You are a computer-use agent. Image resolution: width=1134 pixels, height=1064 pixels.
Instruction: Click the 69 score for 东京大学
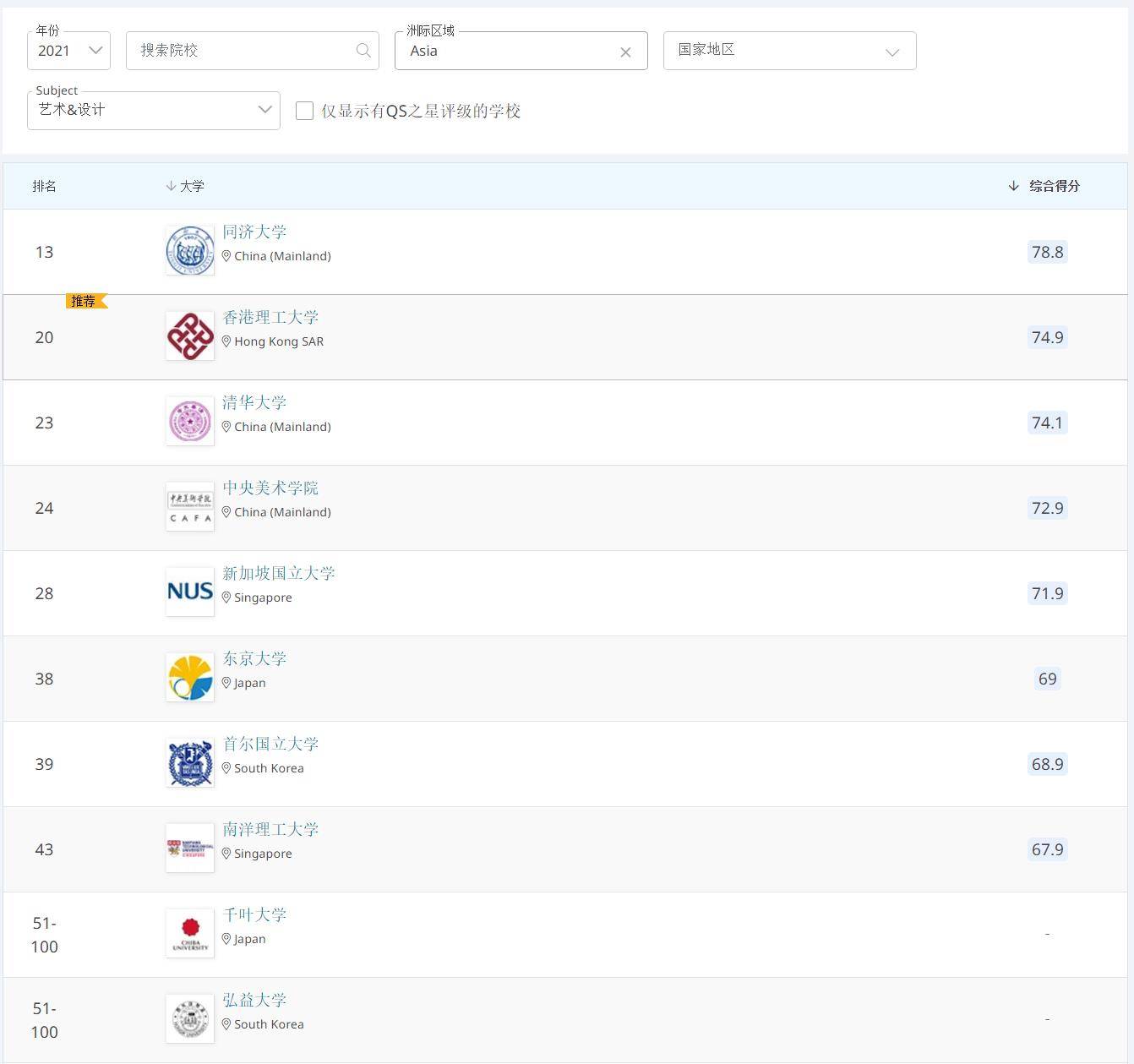1047,679
